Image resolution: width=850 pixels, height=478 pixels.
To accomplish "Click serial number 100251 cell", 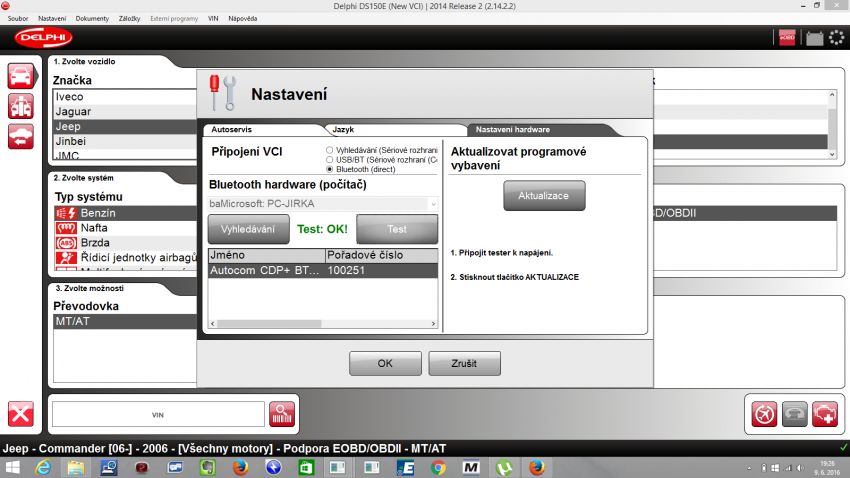I will click(346, 270).
